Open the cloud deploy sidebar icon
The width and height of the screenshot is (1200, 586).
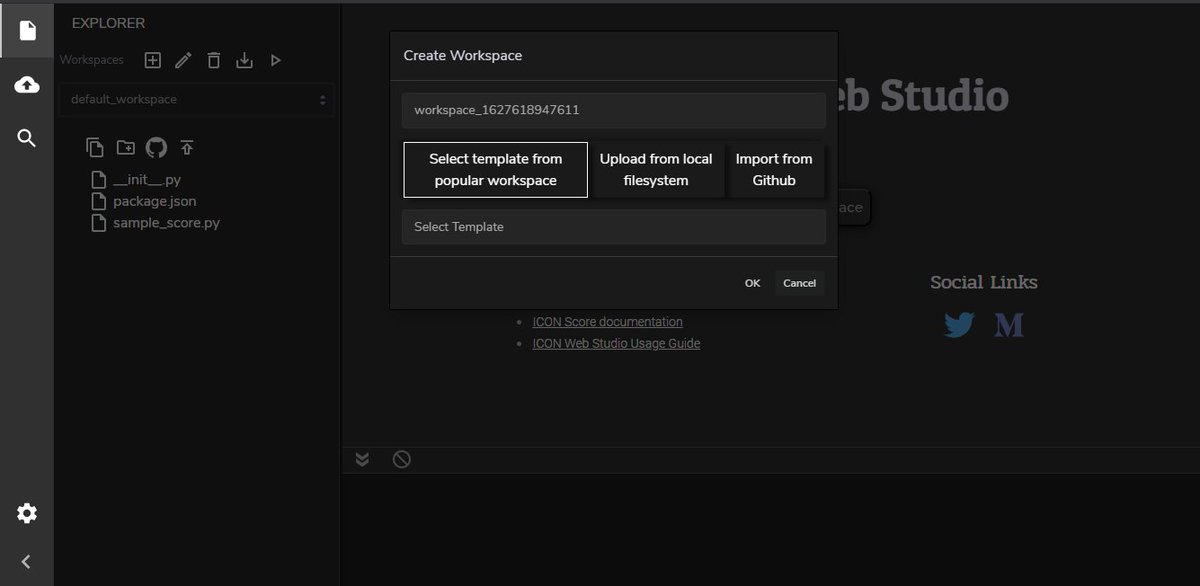[27, 85]
